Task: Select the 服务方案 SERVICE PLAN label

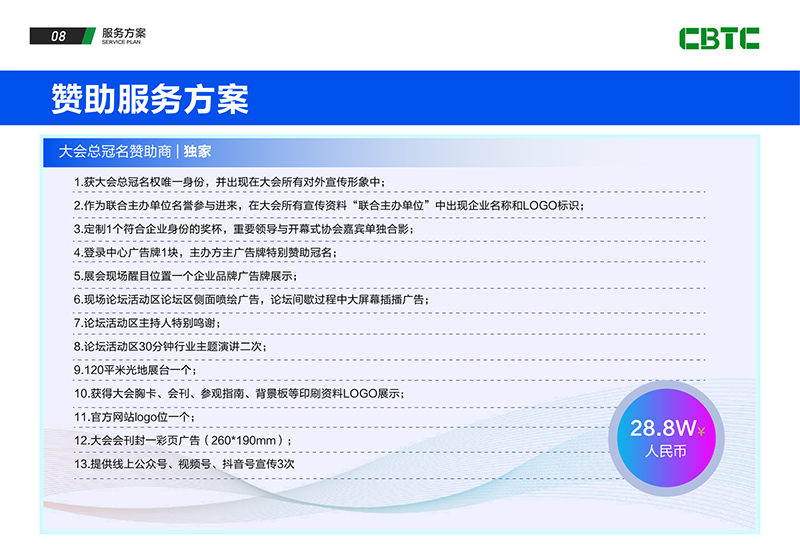Action: point(123,36)
